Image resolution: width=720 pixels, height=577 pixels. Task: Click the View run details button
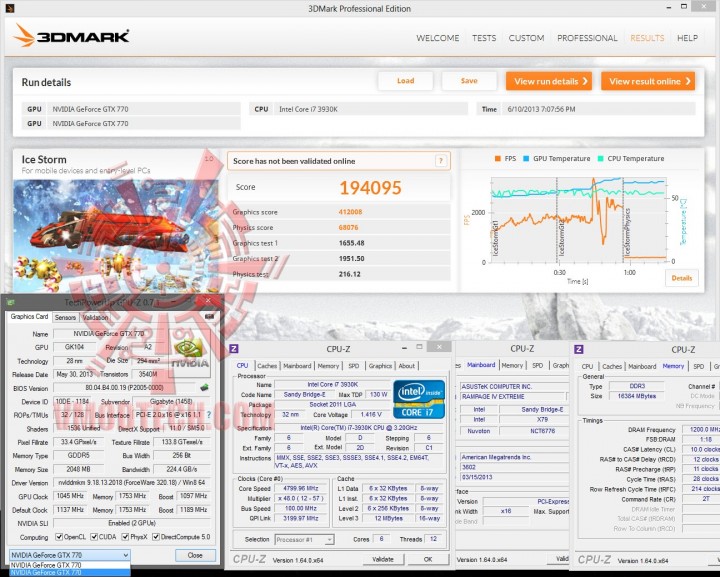(x=549, y=81)
